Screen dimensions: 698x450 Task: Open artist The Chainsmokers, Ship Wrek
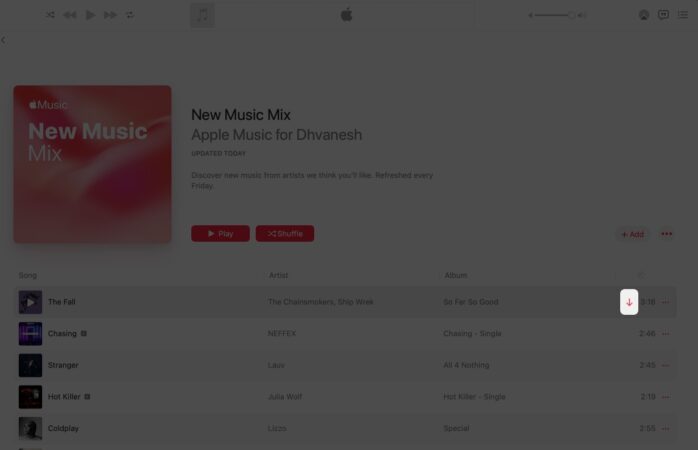(x=321, y=302)
